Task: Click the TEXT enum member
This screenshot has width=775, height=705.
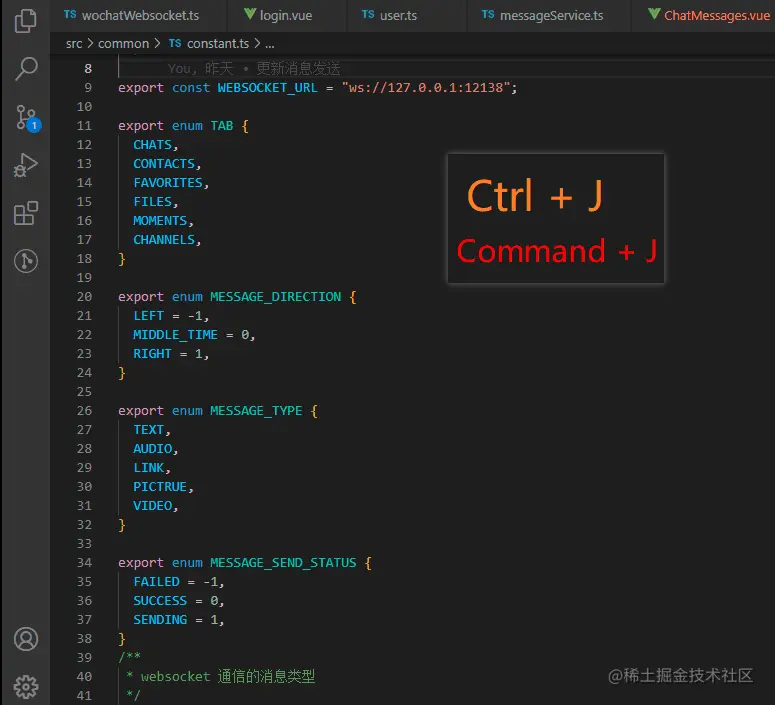Action: coord(148,430)
